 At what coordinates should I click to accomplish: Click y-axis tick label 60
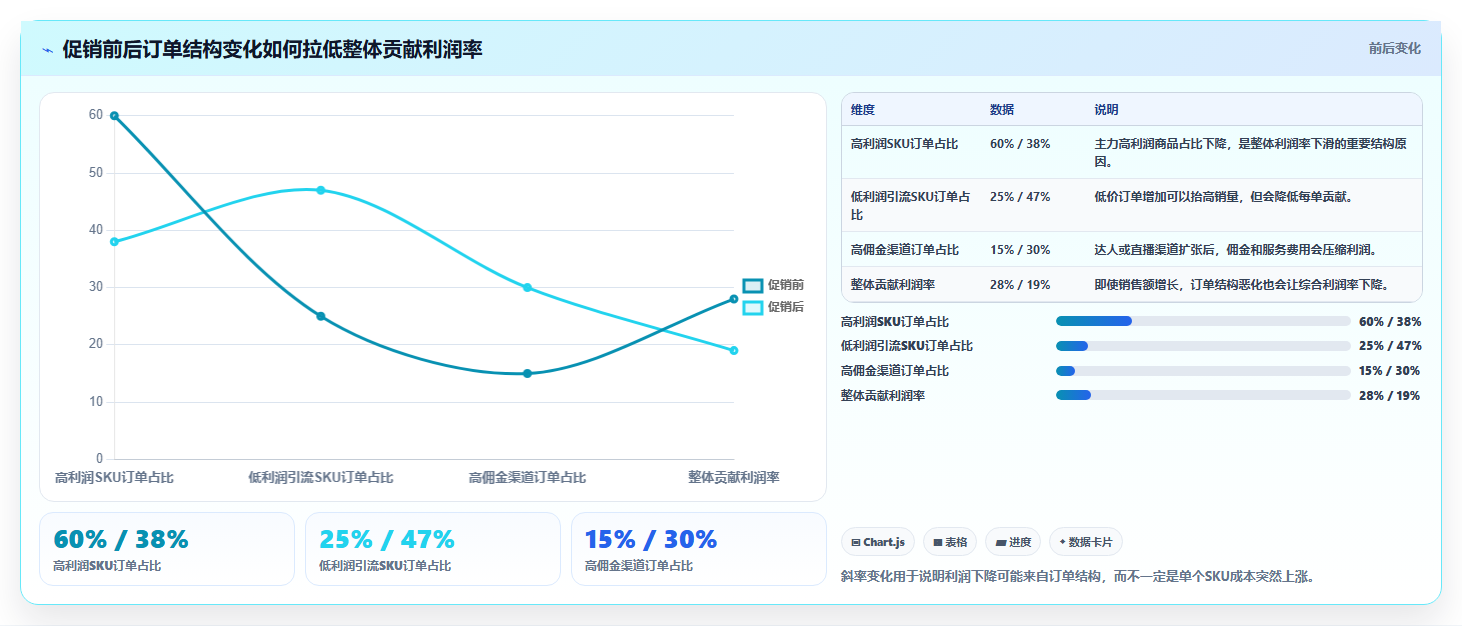pyautogui.click(x=96, y=115)
